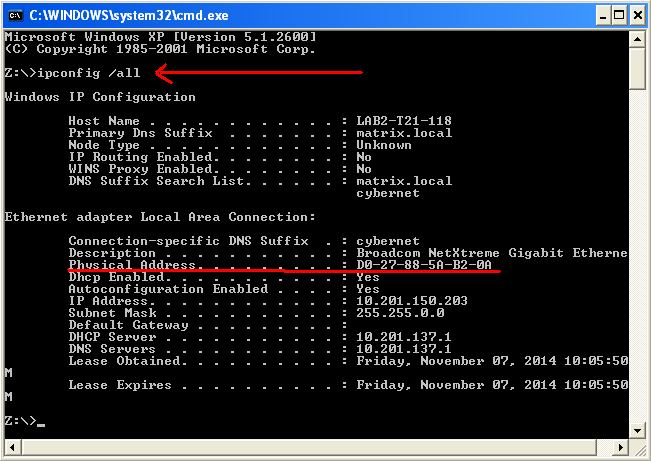Minimize the cmd.exe window
Image resolution: width=651 pixels, height=461 pixels.
[x=602, y=16]
